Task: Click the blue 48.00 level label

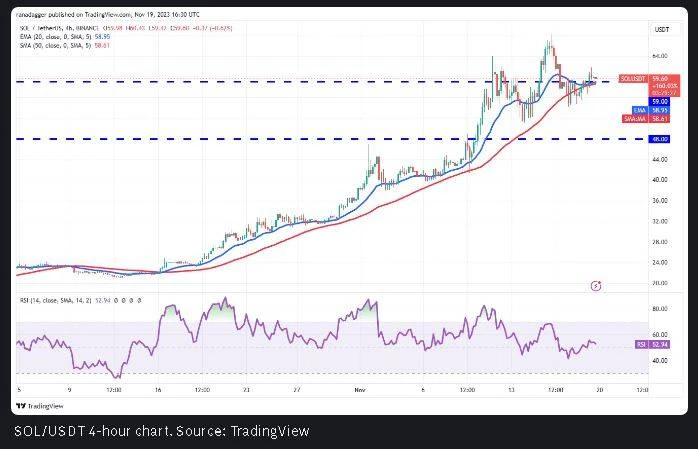Action: pos(660,139)
